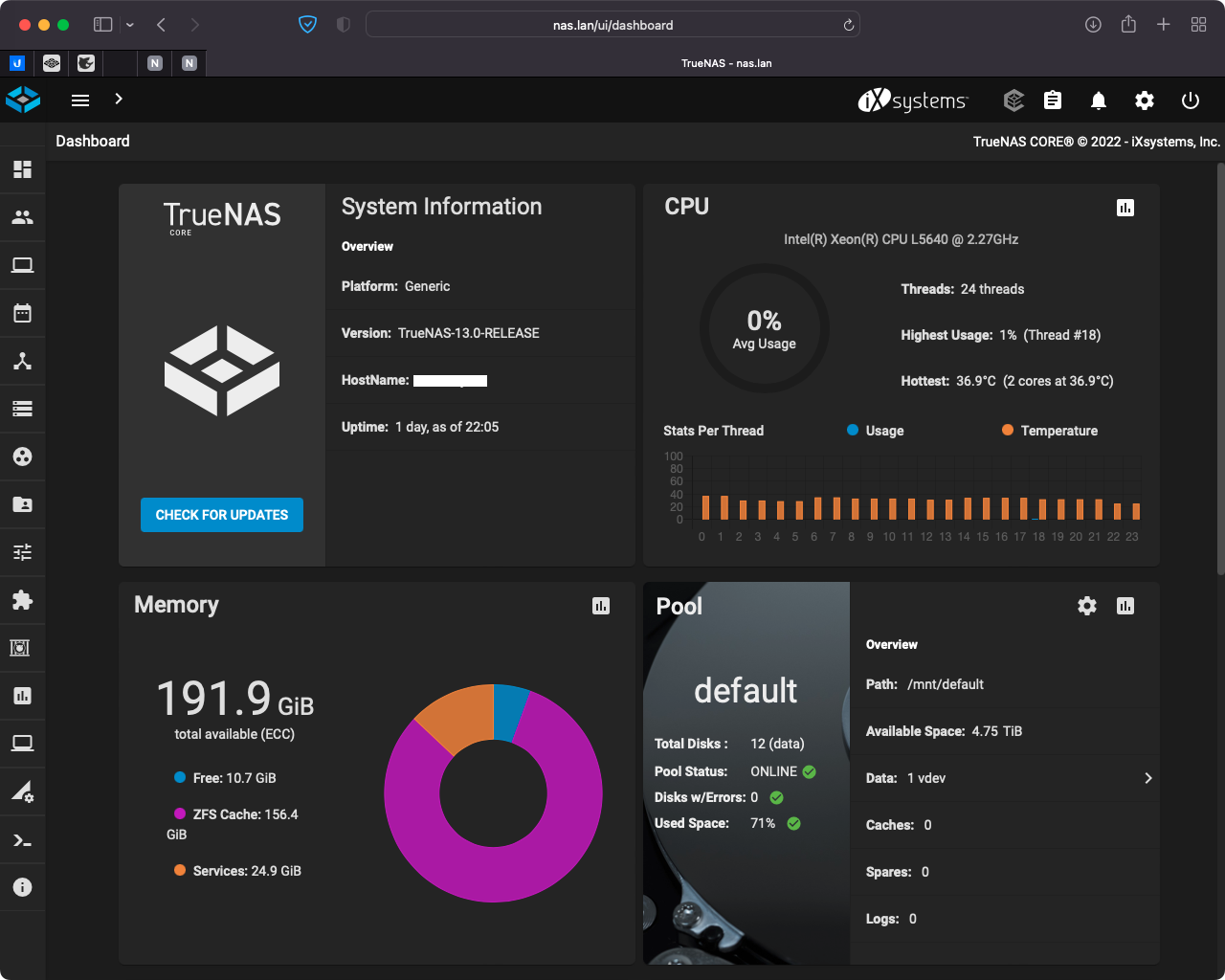The width and height of the screenshot is (1225, 980).
Task: Click CHECK FOR UPDATES button
Action: (x=222, y=515)
